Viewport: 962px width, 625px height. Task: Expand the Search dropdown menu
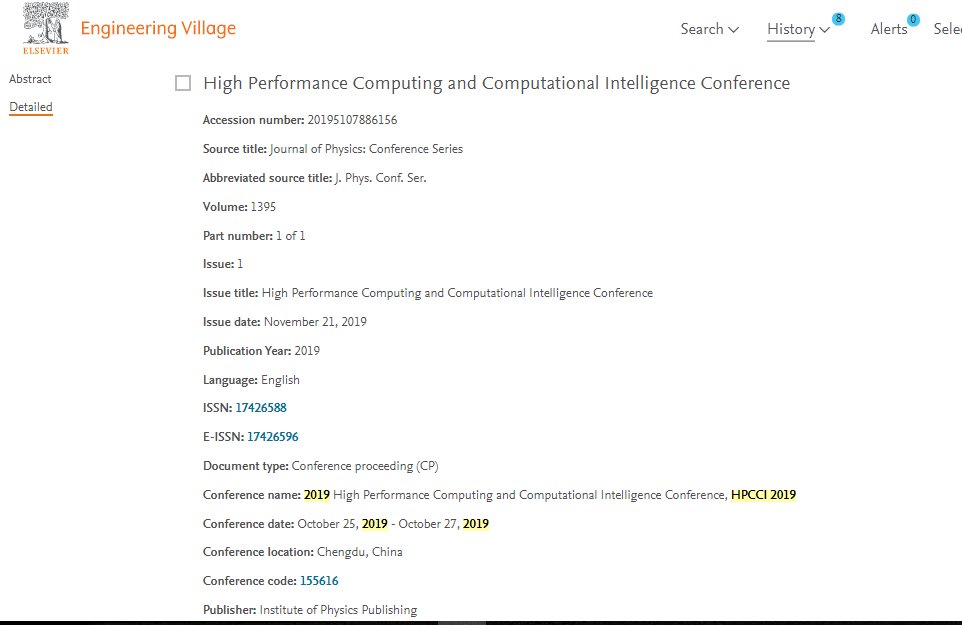(x=709, y=29)
